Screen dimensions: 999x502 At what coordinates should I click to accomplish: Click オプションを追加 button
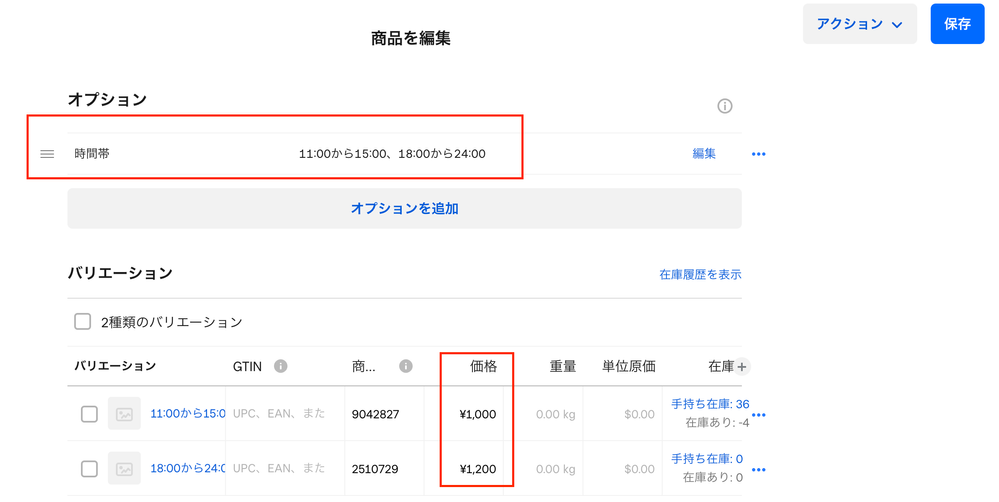coord(404,209)
